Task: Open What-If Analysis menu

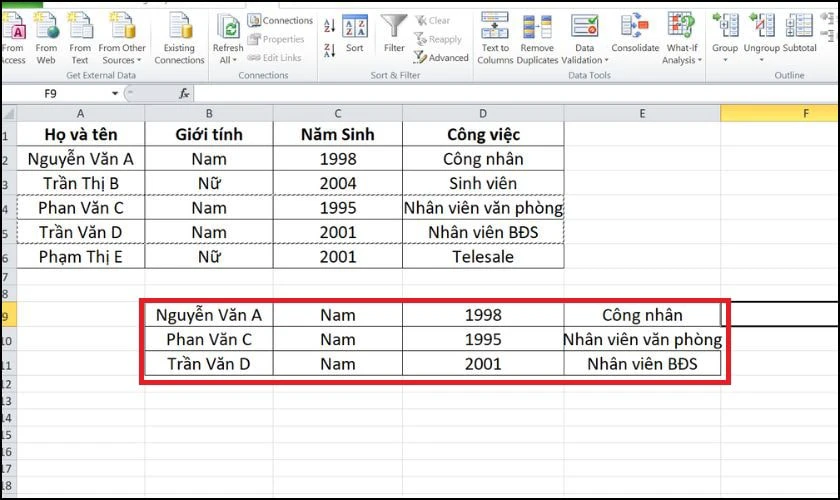Action: pyautogui.click(x=681, y=39)
